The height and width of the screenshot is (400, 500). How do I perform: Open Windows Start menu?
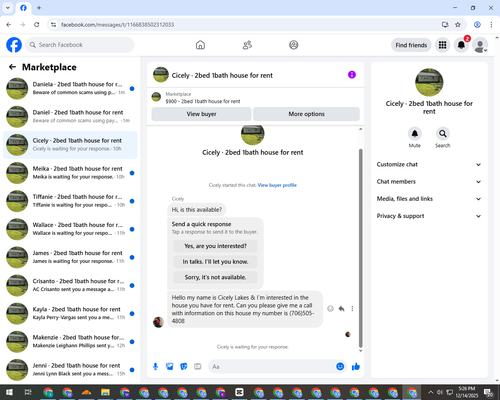[x=9, y=392]
